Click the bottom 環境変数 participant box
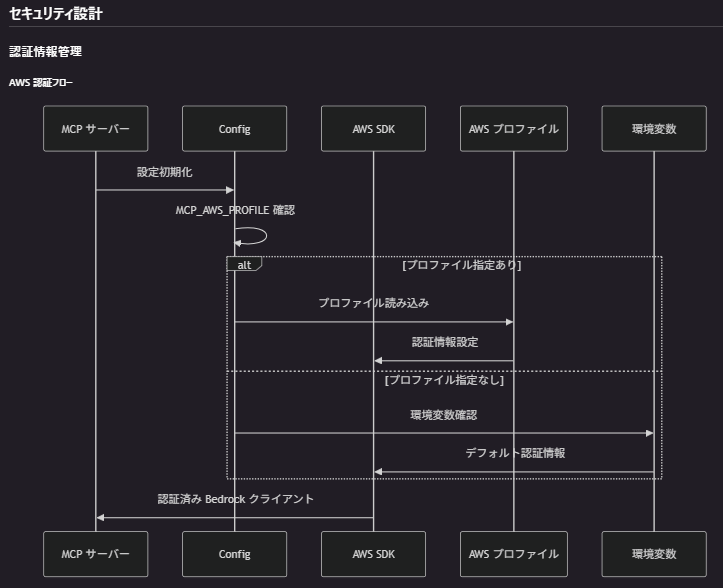Screen dimensions: 723x588 coord(654,554)
